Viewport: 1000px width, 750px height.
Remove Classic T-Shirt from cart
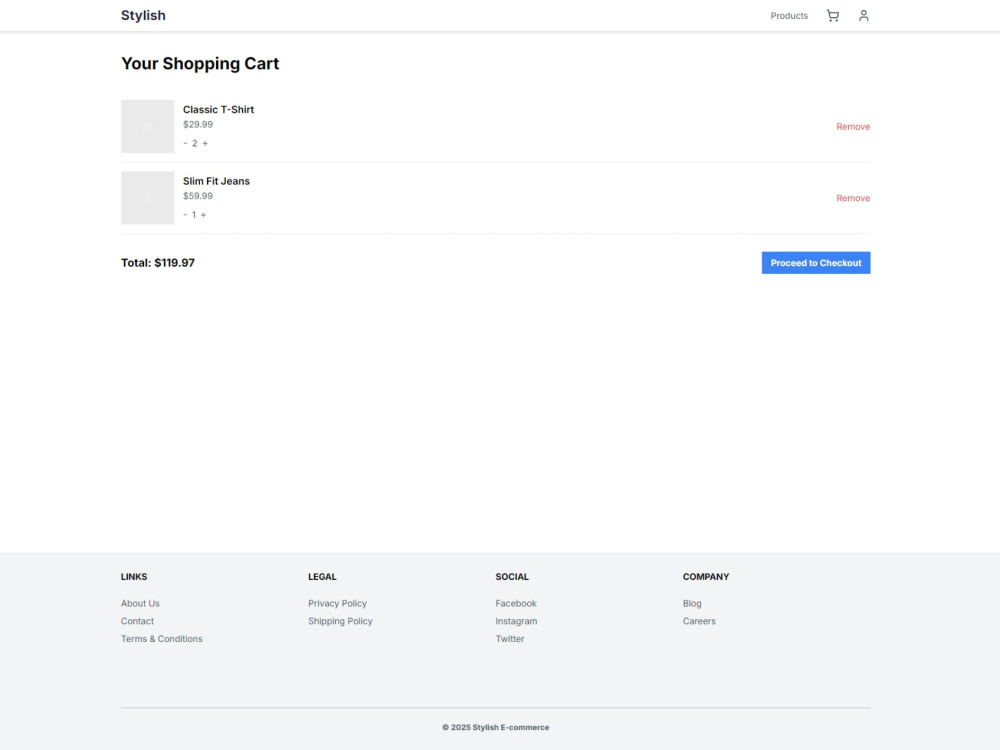pyautogui.click(x=853, y=127)
